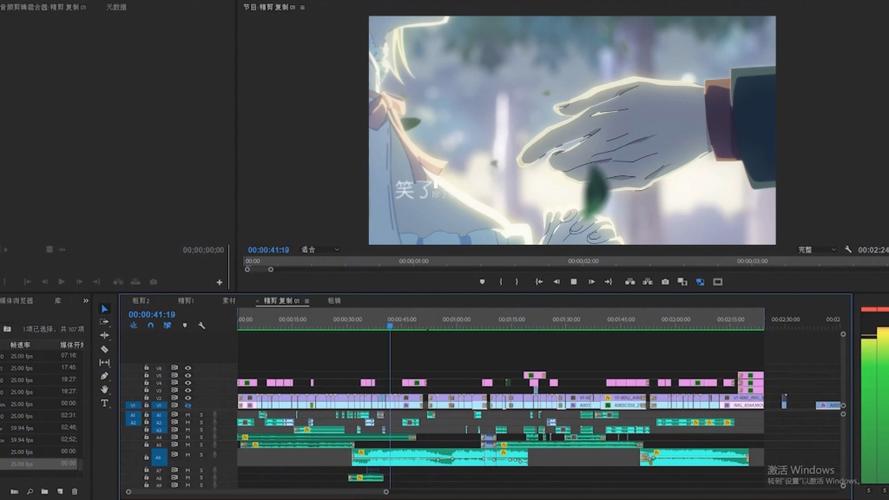Sort Project panel by 帧速率 column
Image resolution: width=889 pixels, height=500 pixels.
(20, 345)
